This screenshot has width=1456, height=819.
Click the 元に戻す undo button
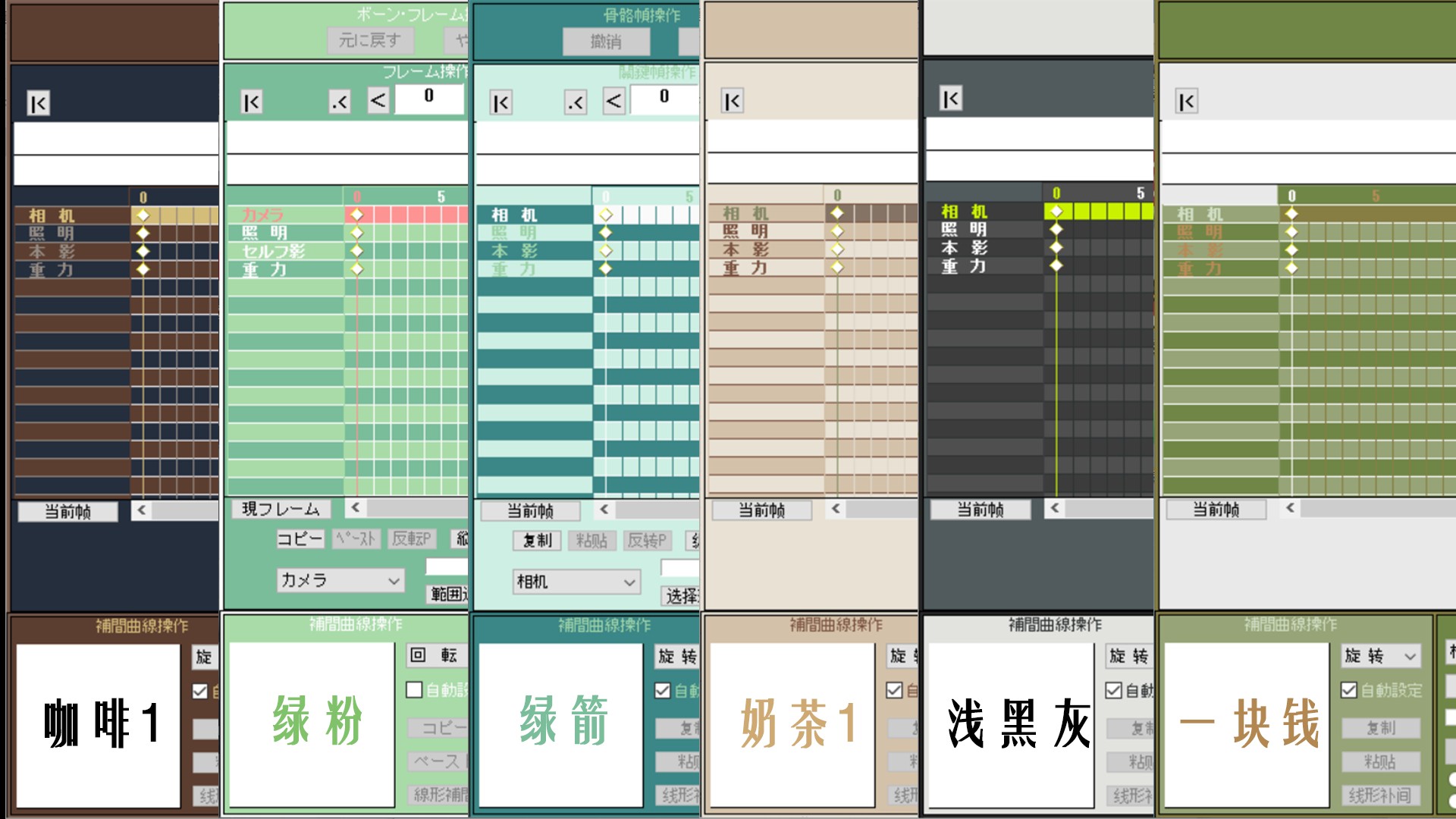click(369, 40)
